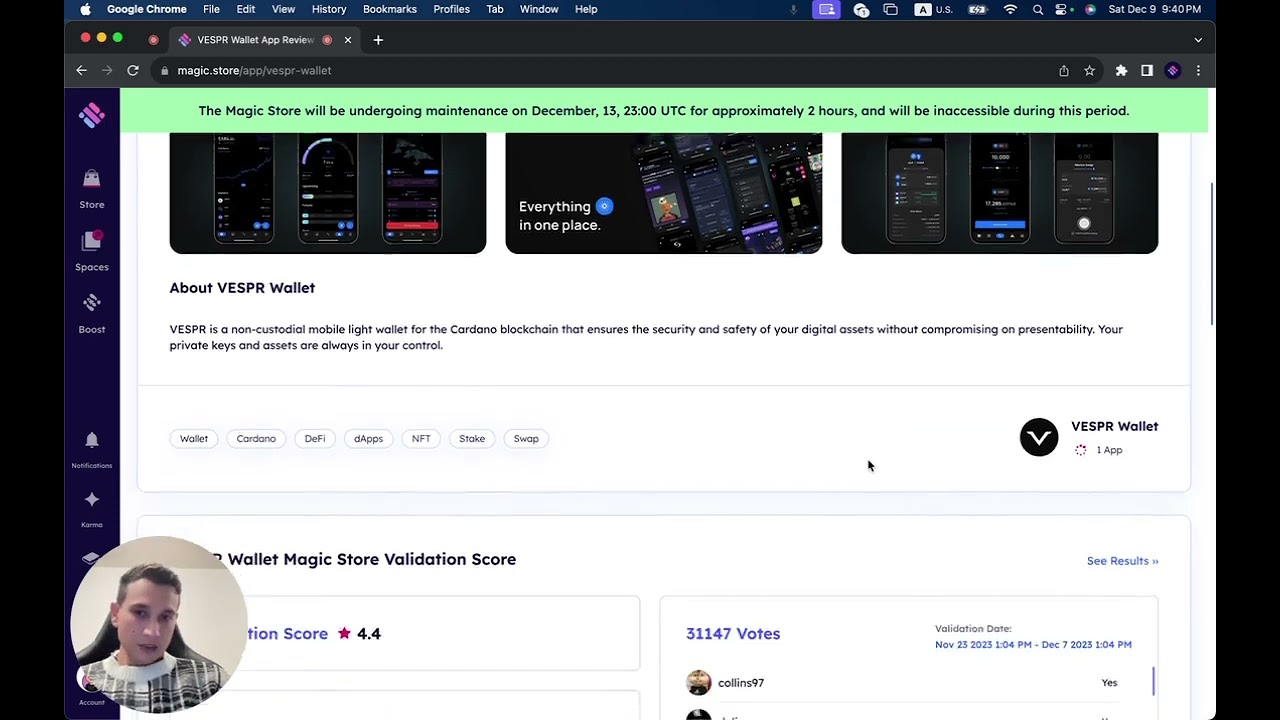Click the dApps tag

(368, 438)
